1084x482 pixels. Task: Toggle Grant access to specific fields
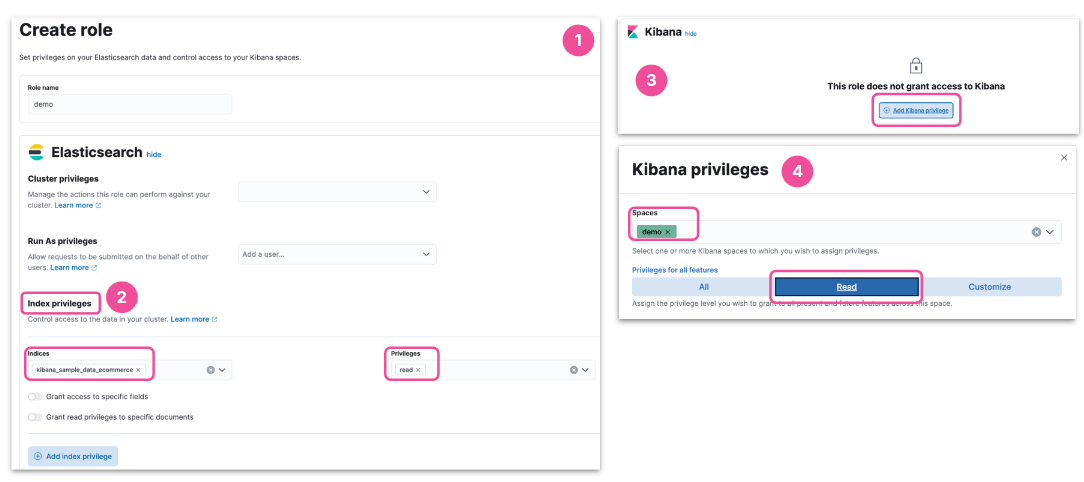[x=36, y=397]
